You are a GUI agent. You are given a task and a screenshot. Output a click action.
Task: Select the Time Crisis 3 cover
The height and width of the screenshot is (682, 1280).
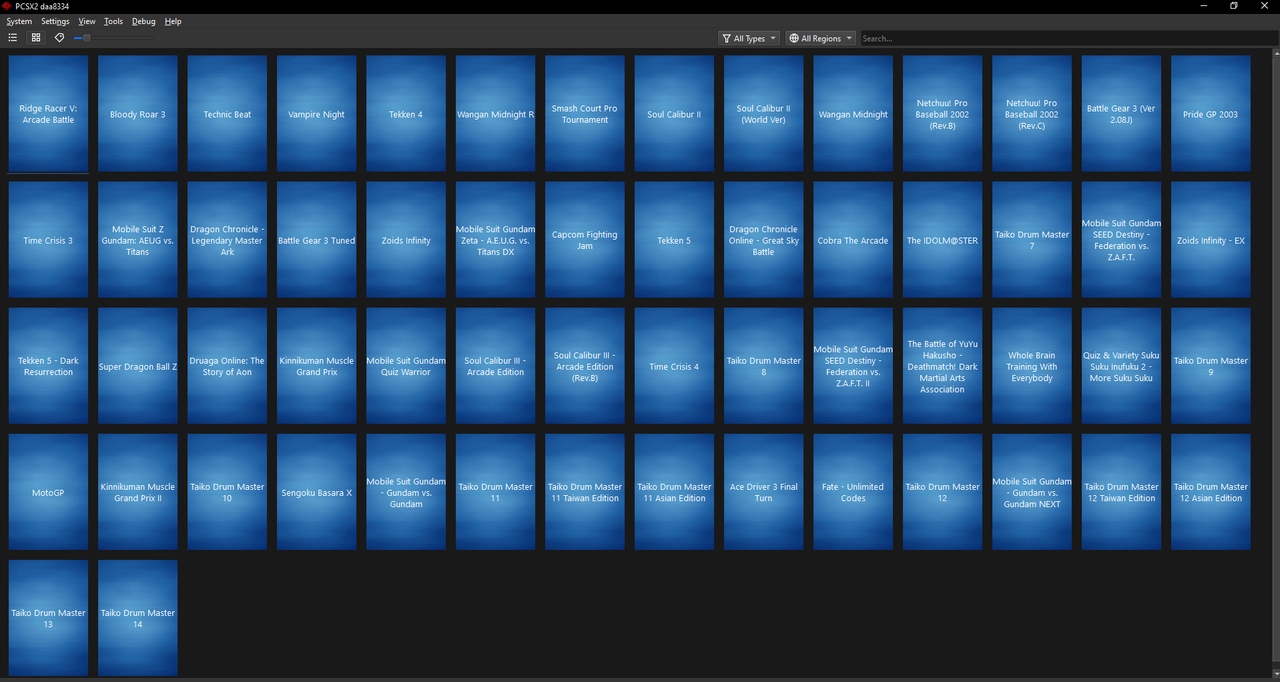(x=48, y=240)
